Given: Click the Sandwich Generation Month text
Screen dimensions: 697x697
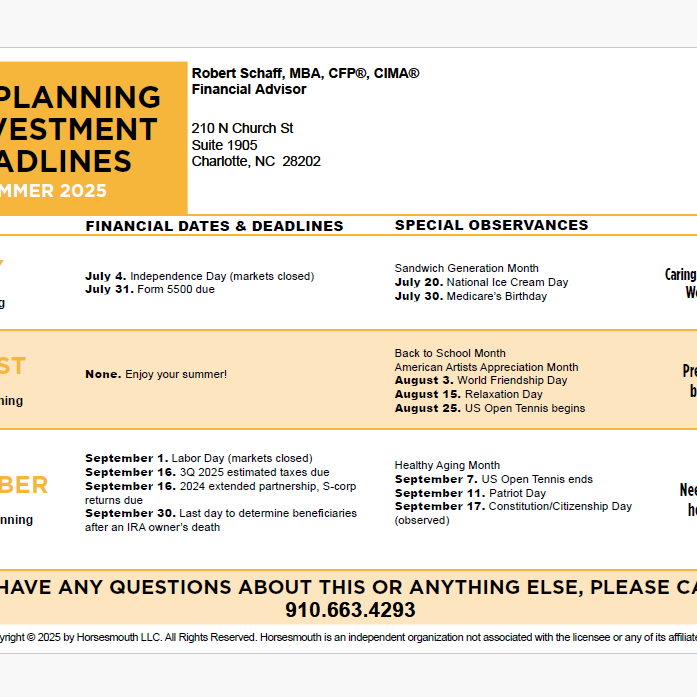Looking at the screenshot, I should pos(466,268).
